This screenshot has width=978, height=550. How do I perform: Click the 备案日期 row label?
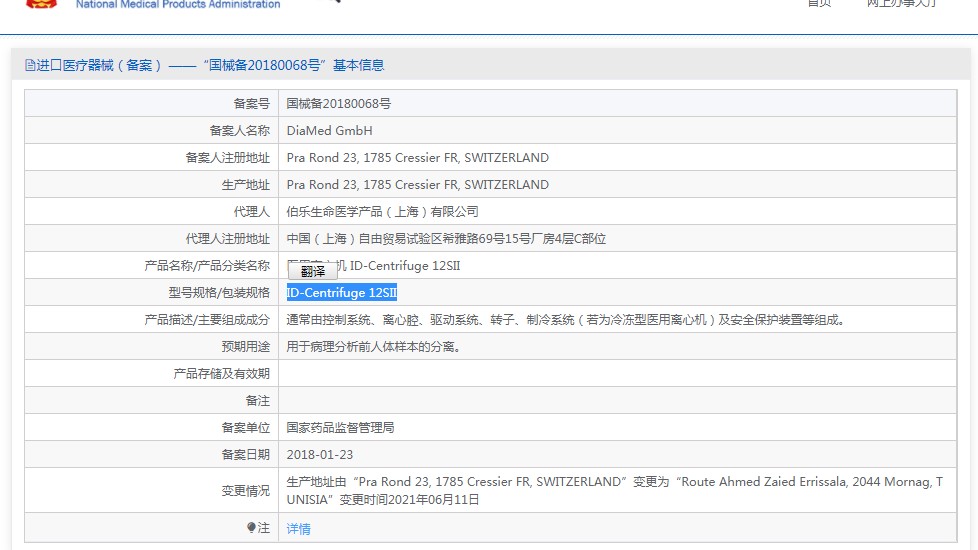[246, 455]
